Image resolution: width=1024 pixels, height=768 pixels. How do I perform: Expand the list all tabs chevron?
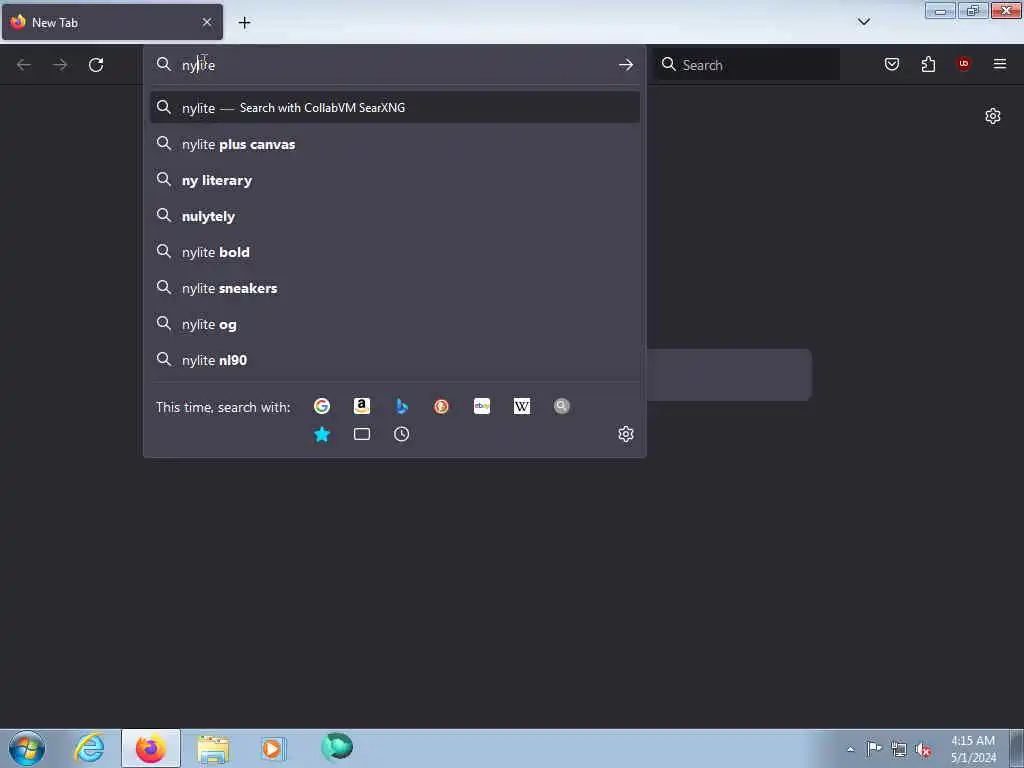click(864, 22)
